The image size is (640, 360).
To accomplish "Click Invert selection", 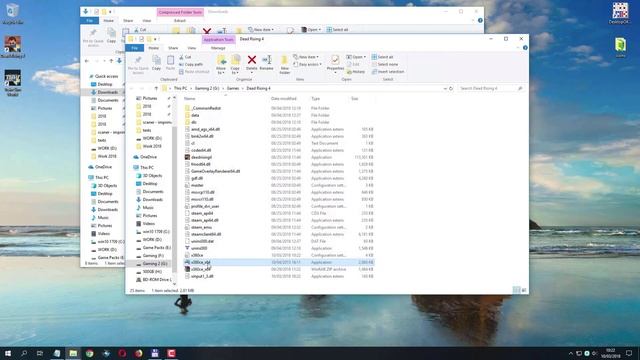I will pyautogui.click(x=388, y=72).
